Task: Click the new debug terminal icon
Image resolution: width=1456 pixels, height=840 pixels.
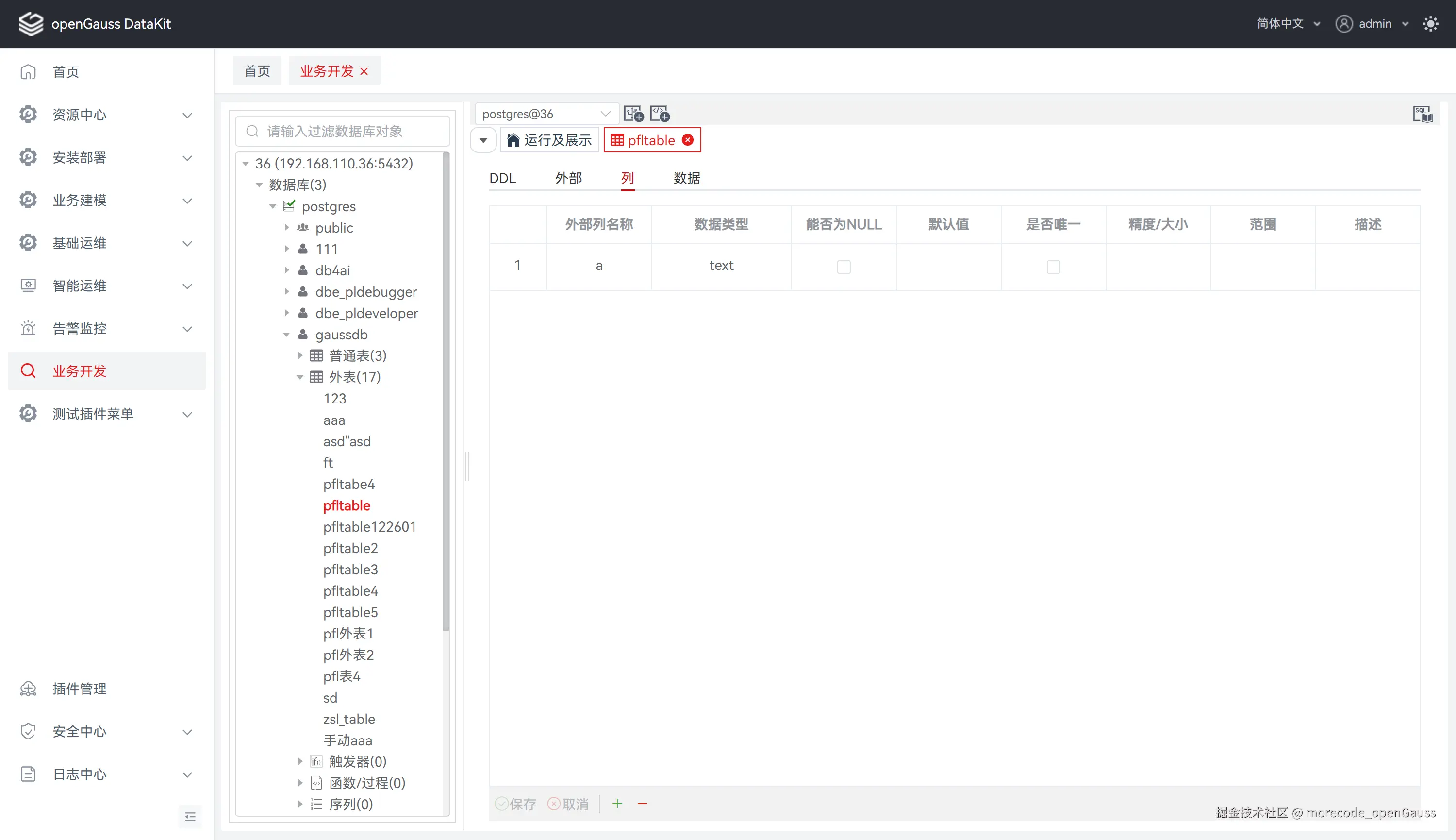Action: point(660,114)
